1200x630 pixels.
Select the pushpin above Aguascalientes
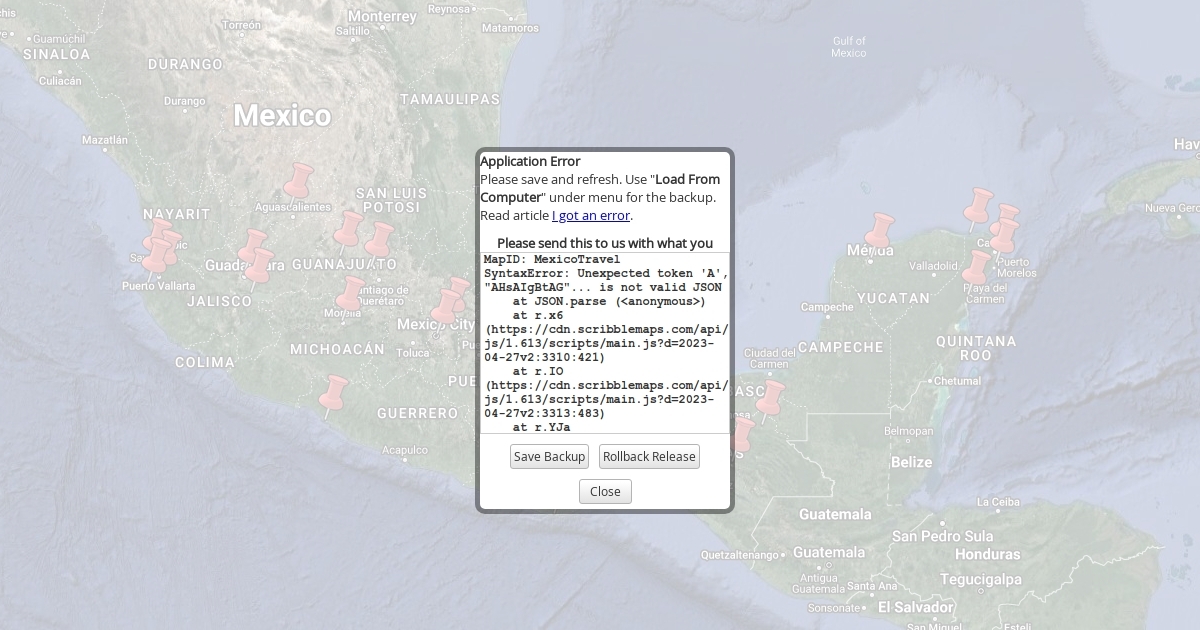(x=297, y=184)
